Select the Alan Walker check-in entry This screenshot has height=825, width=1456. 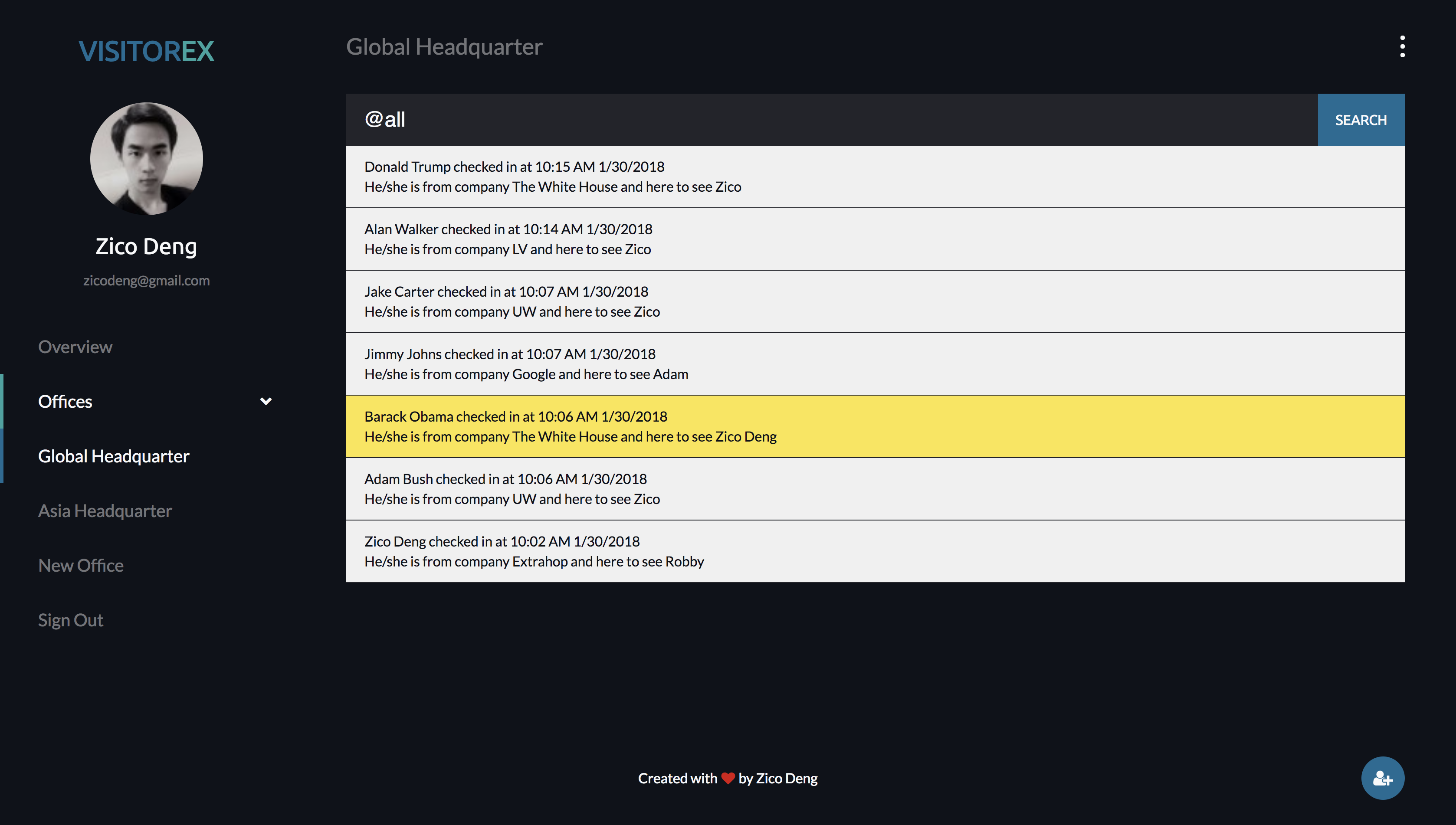pyautogui.click(x=875, y=239)
